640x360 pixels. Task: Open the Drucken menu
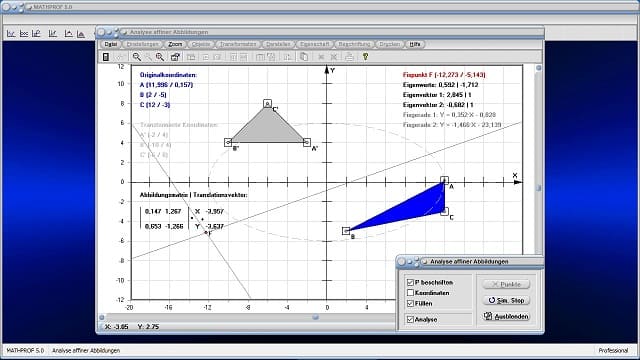tap(389, 44)
